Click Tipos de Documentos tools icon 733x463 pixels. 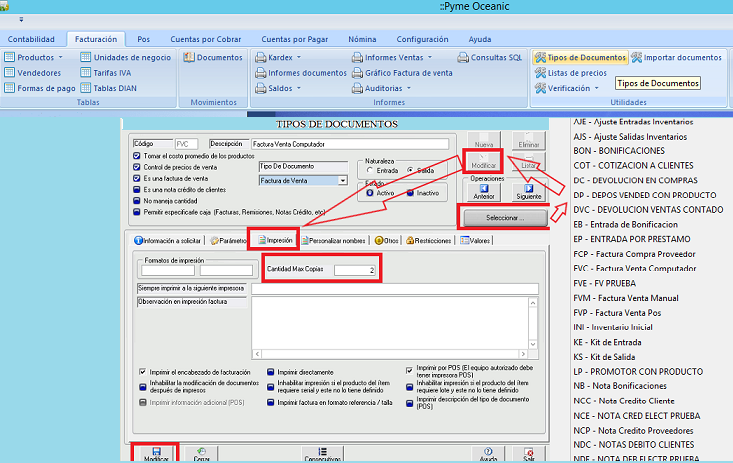[x=540, y=58]
